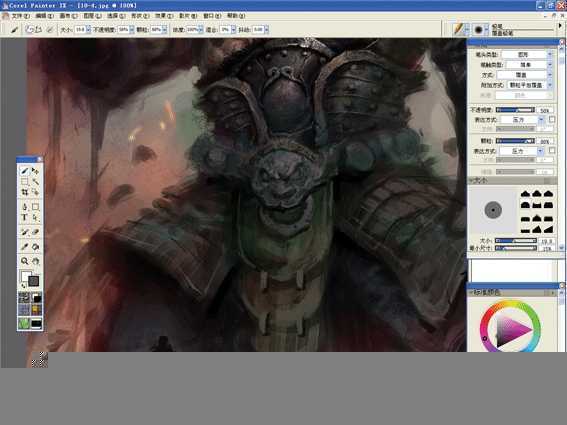Select the Dropper tool
567x425 pixels.
click(x=24, y=247)
